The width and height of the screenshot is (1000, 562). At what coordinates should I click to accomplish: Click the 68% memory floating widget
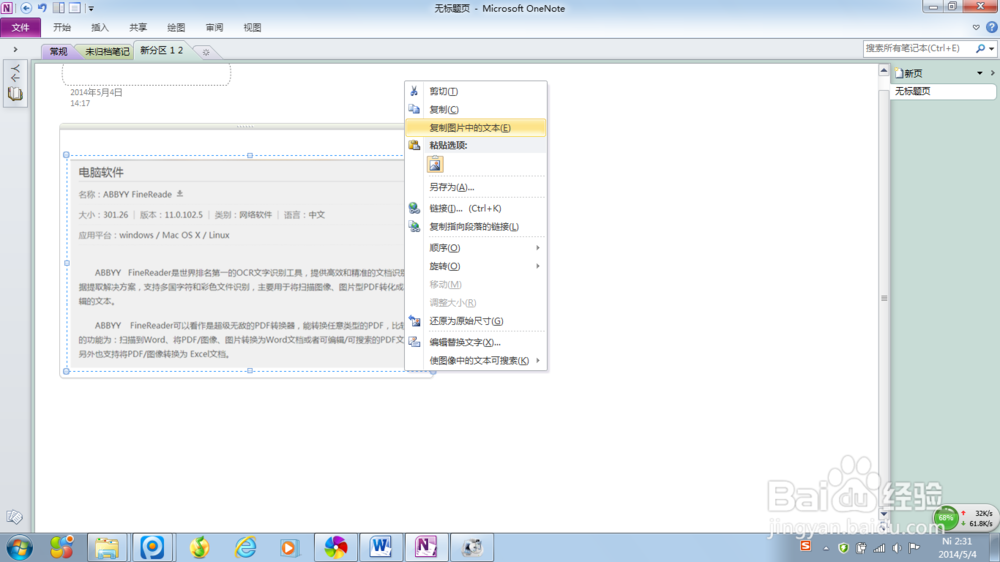(x=946, y=517)
